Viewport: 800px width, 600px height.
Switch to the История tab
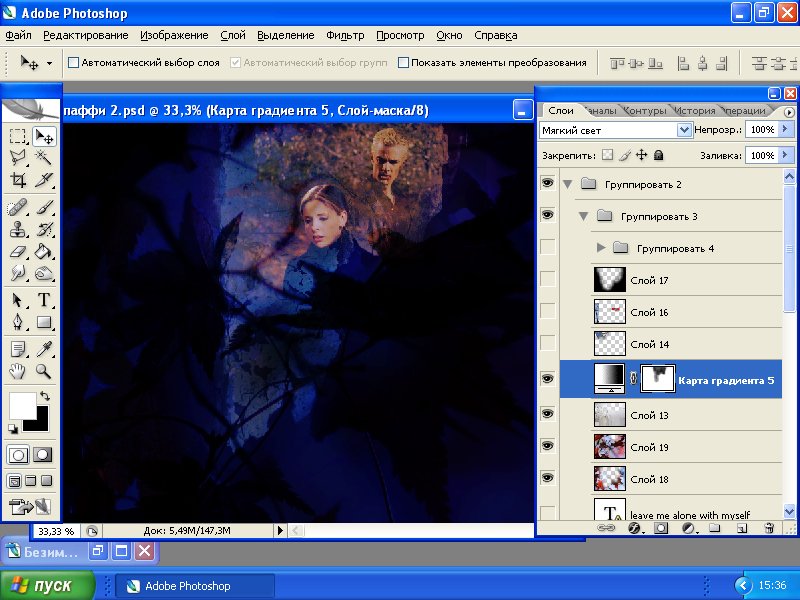[x=693, y=110]
